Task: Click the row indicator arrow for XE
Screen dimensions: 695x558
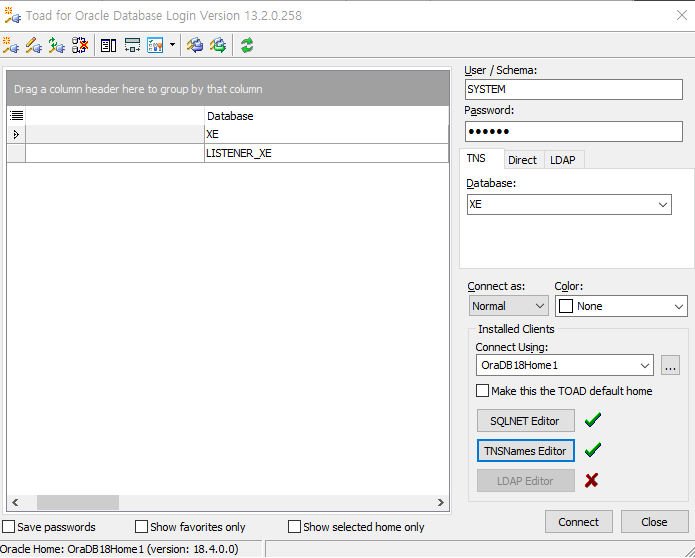Action: (x=16, y=134)
